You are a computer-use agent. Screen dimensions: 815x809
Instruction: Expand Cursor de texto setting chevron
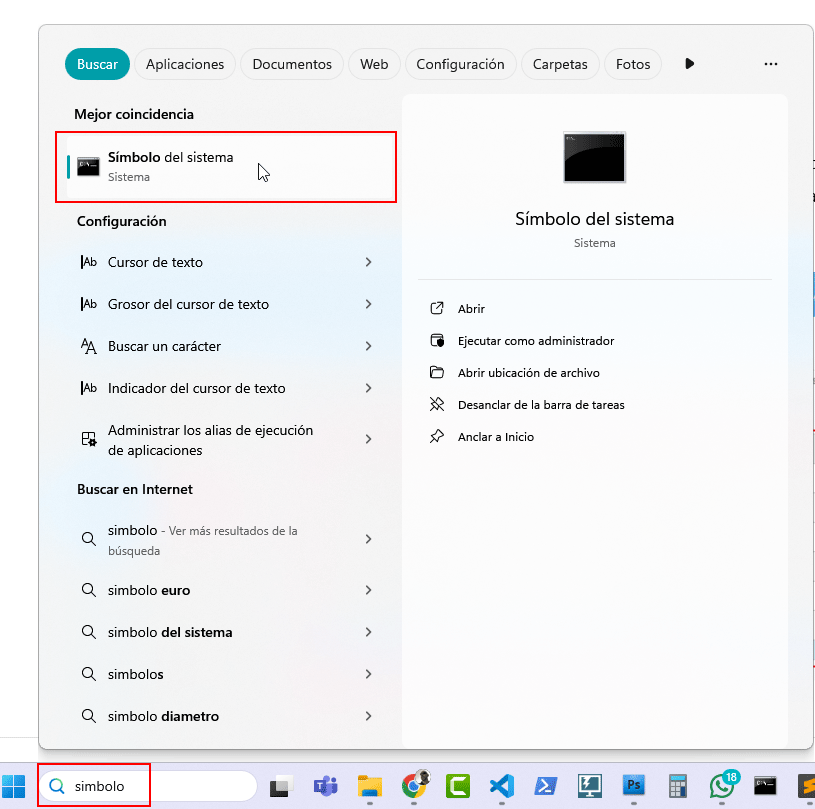click(368, 262)
